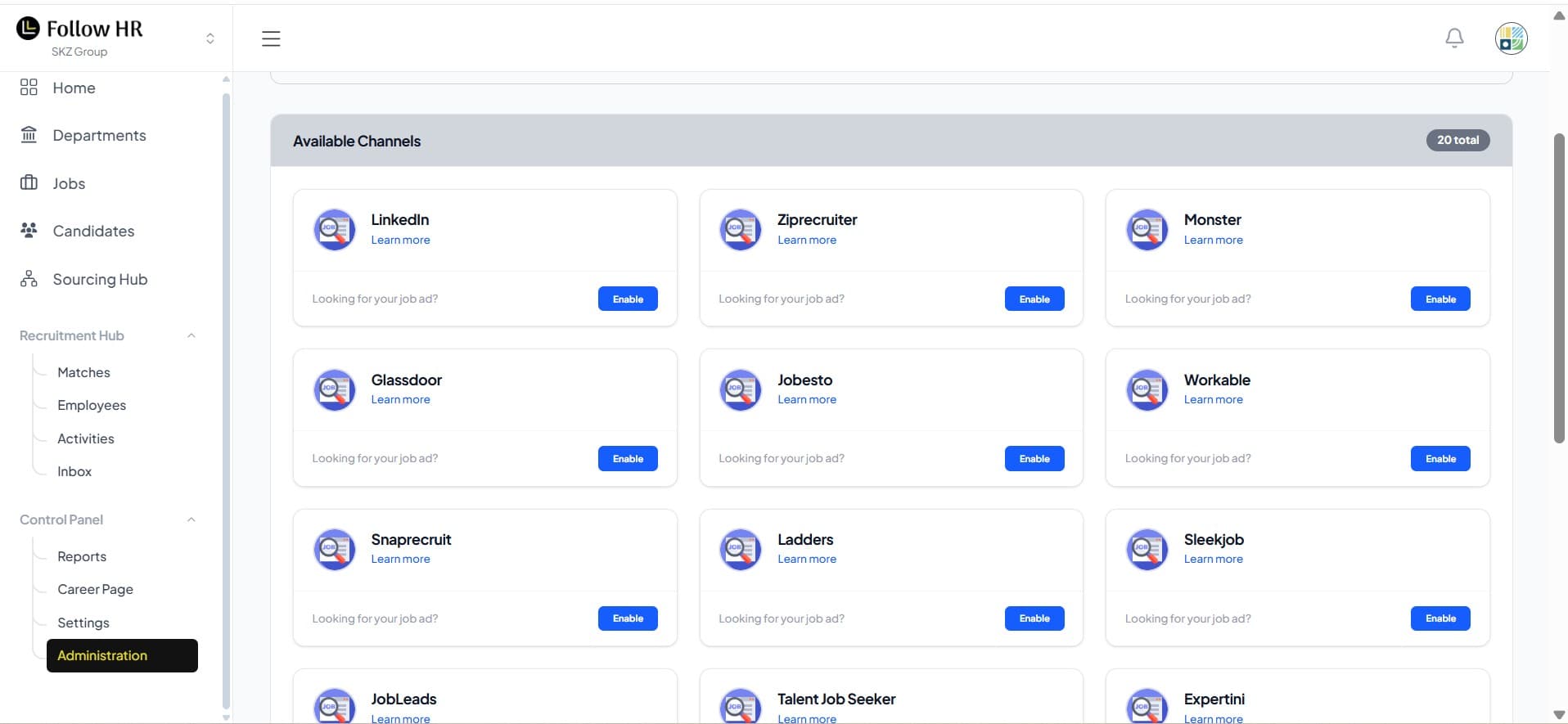The height and width of the screenshot is (724, 1568).
Task: Click the Home grid icon
Action: point(29,88)
